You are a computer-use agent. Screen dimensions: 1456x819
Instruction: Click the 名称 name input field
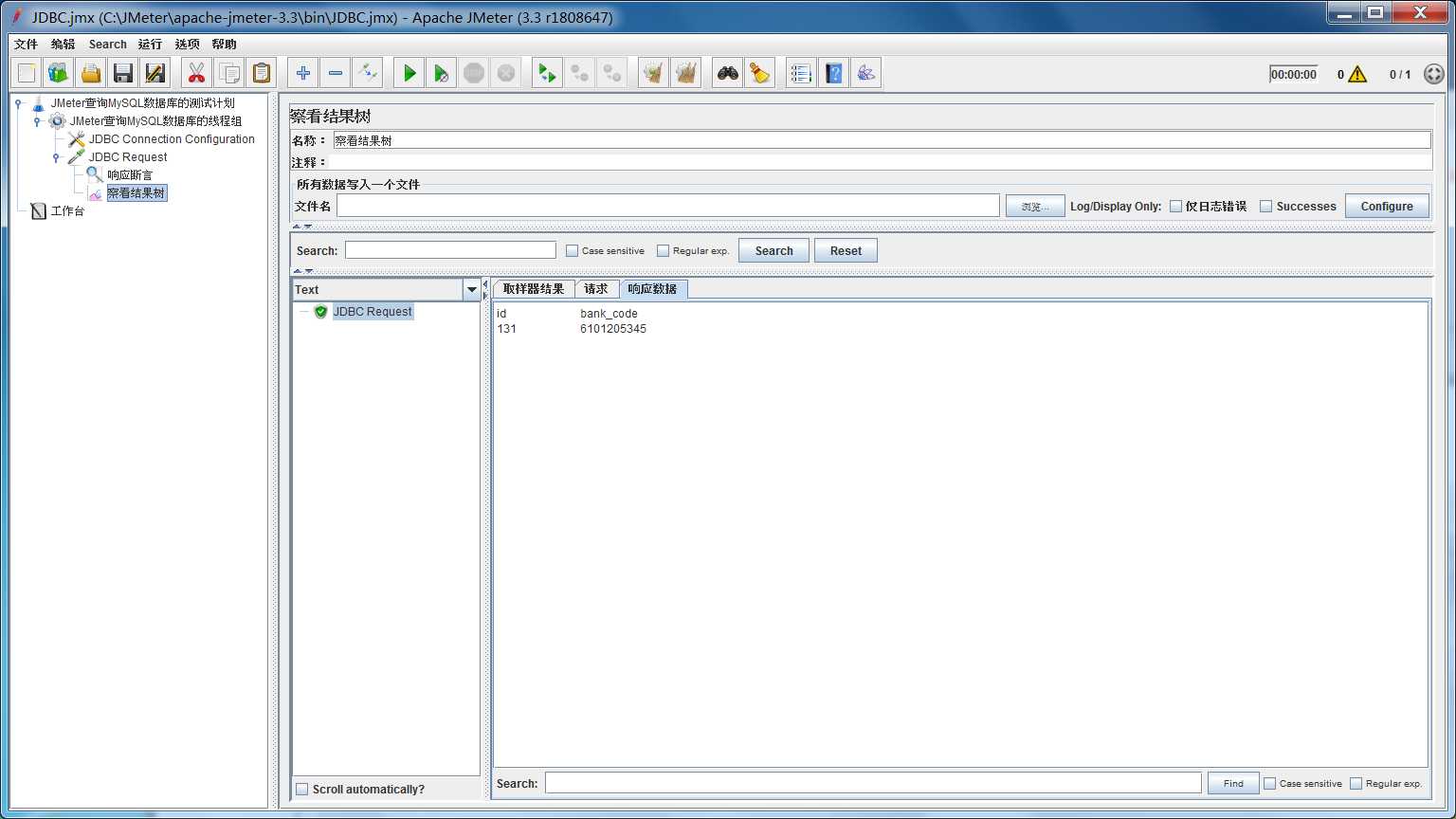(x=882, y=140)
